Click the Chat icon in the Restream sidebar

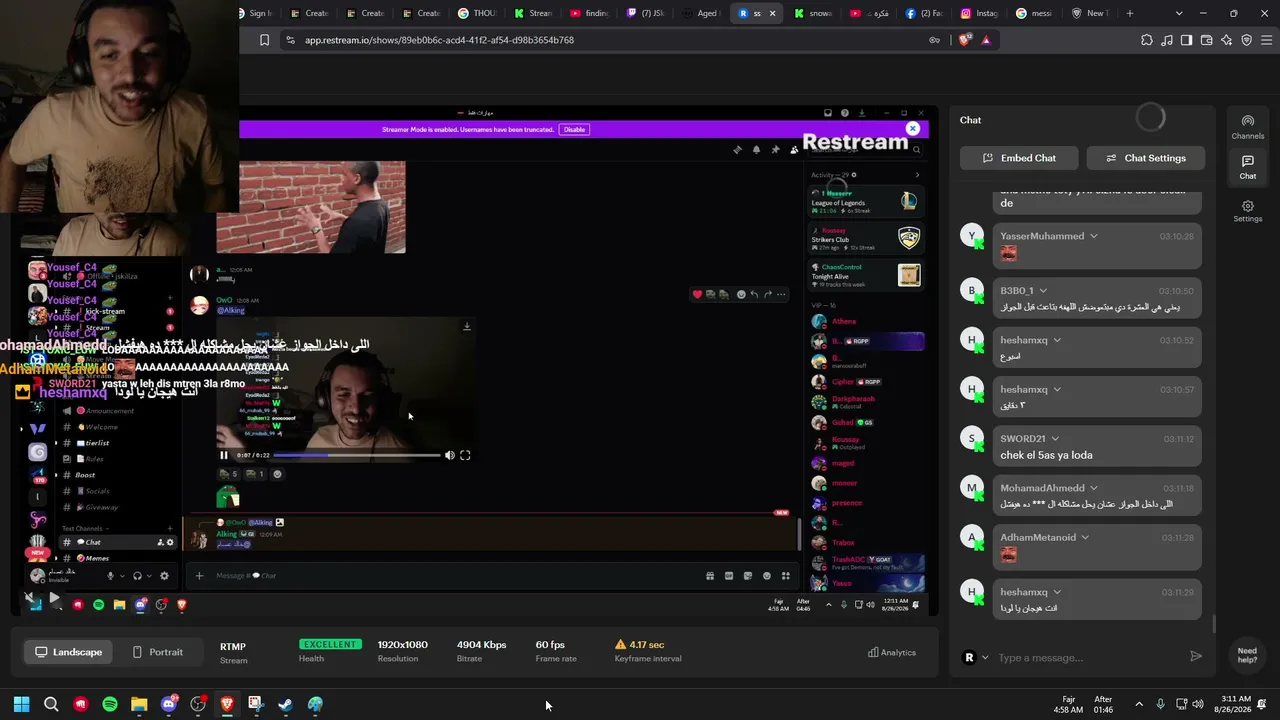coord(1247,167)
